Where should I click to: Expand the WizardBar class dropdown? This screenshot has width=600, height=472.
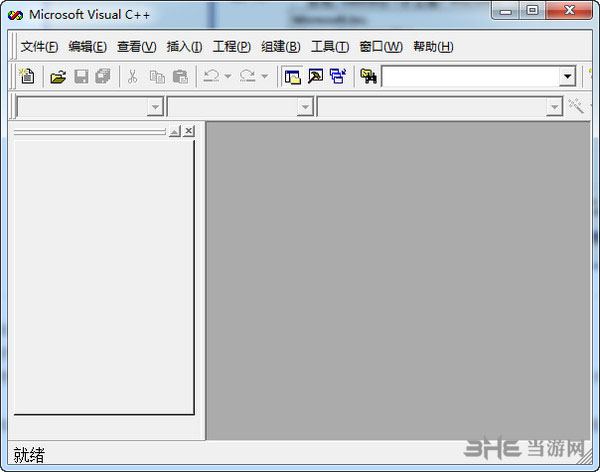(x=155, y=107)
